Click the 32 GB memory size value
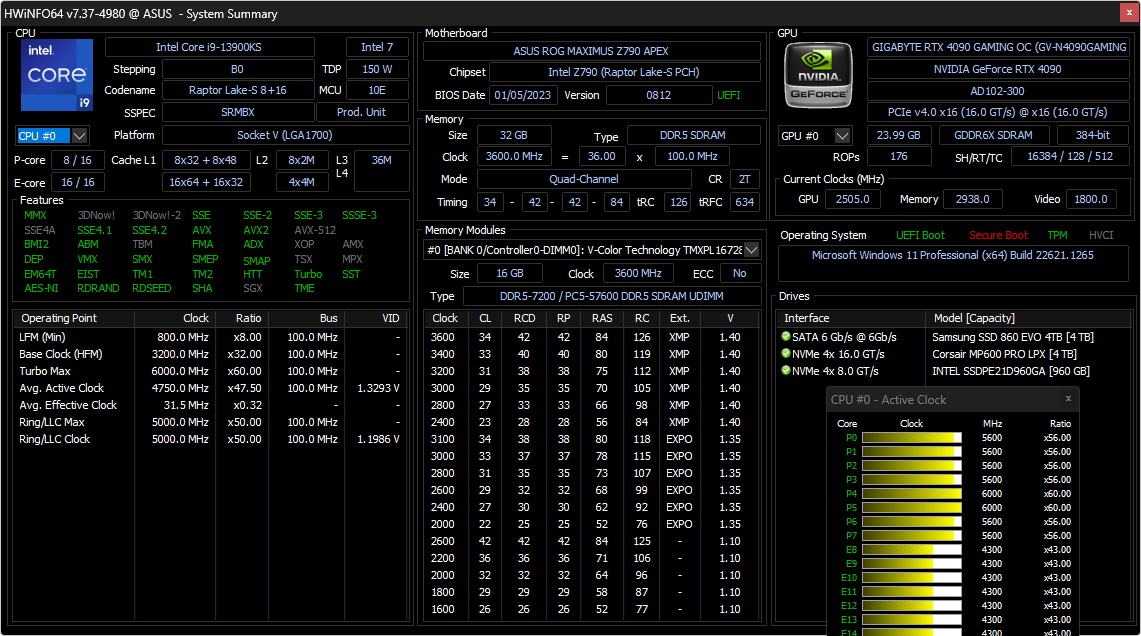The height and width of the screenshot is (636, 1141). pyautogui.click(x=514, y=135)
